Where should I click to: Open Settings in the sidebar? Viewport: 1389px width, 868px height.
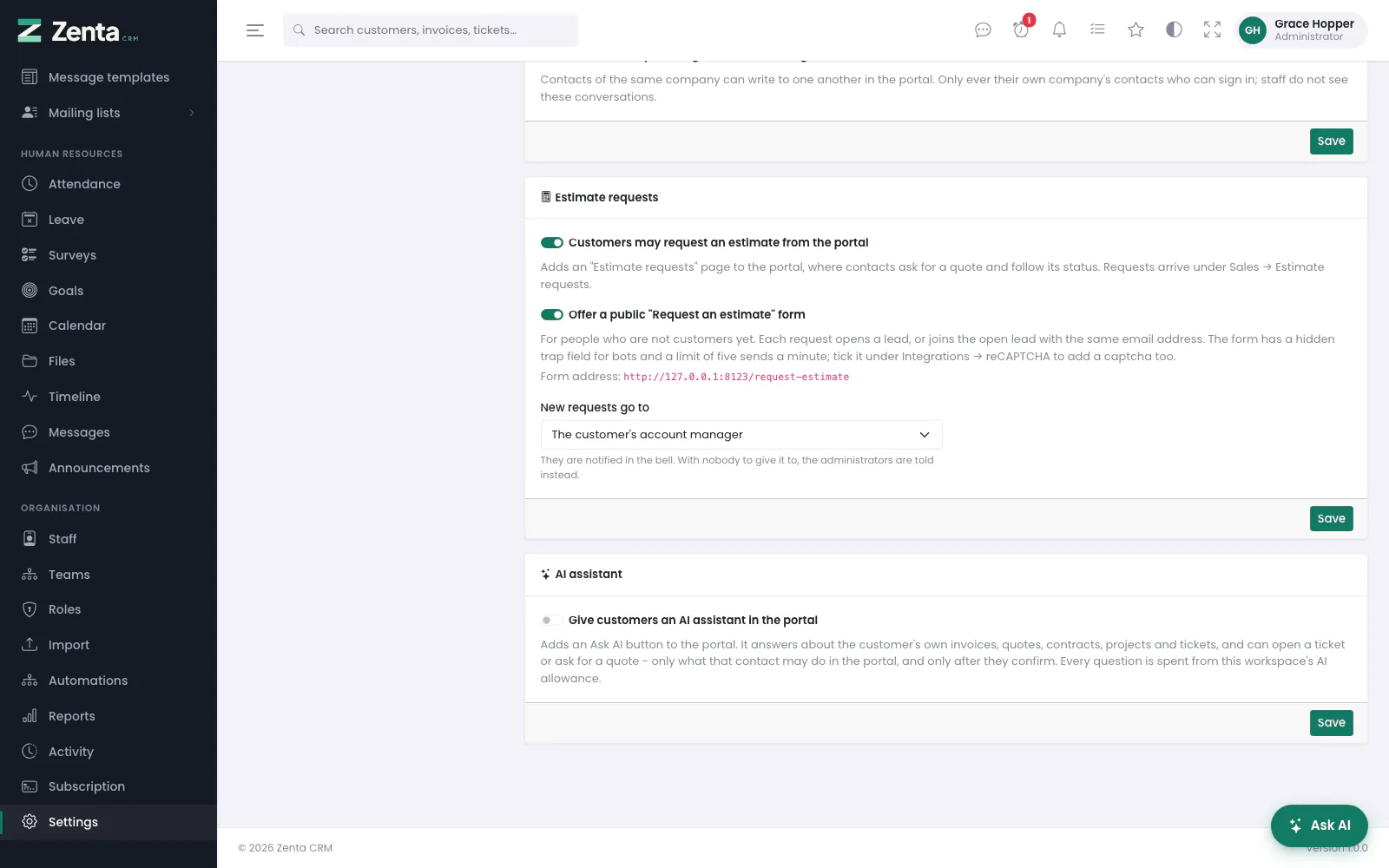point(109,822)
